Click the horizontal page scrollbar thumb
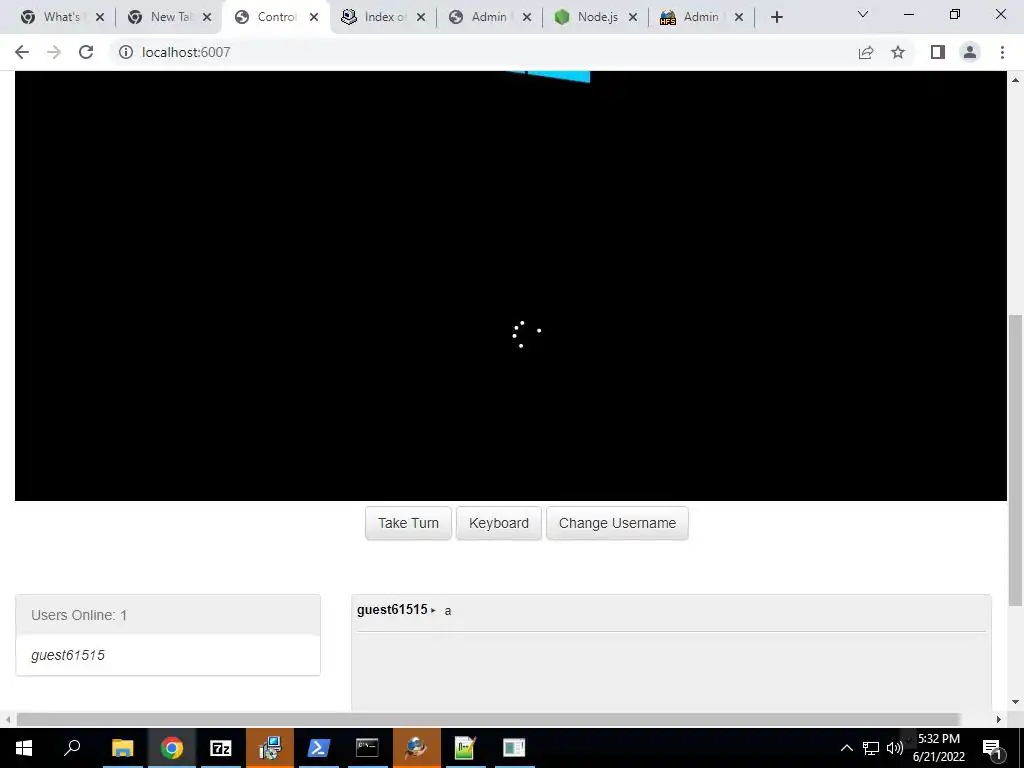The width and height of the screenshot is (1024, 768). [x=488, y=719]
